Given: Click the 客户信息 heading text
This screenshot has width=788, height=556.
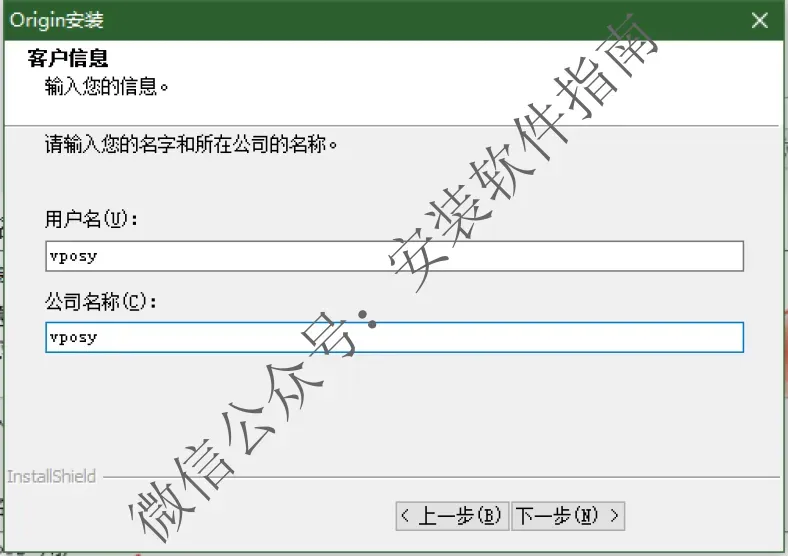Looking at the screenshot, I should point(68,58).
